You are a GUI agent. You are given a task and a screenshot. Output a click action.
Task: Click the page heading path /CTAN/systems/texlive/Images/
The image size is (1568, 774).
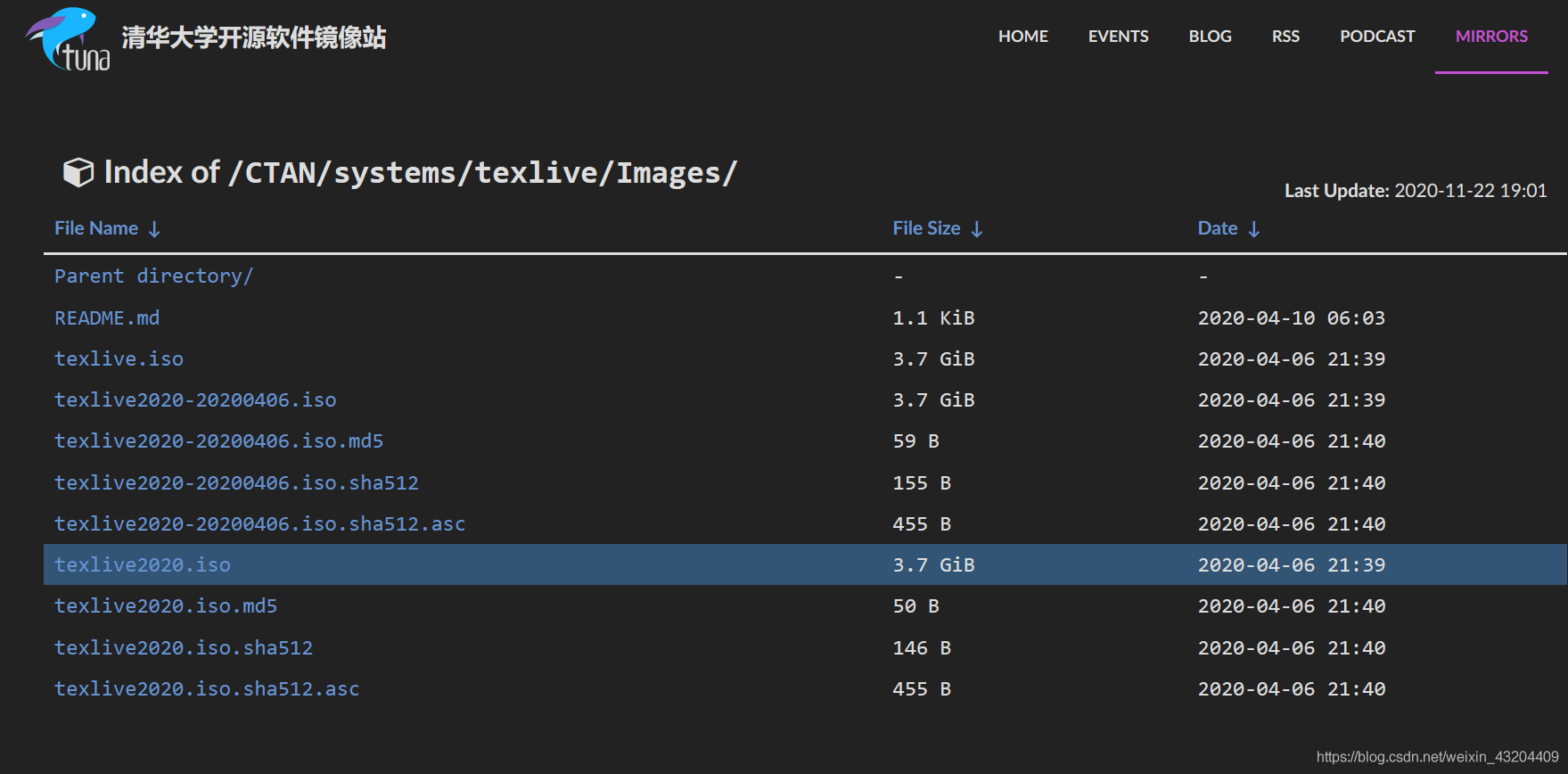(x=483, y=173)
